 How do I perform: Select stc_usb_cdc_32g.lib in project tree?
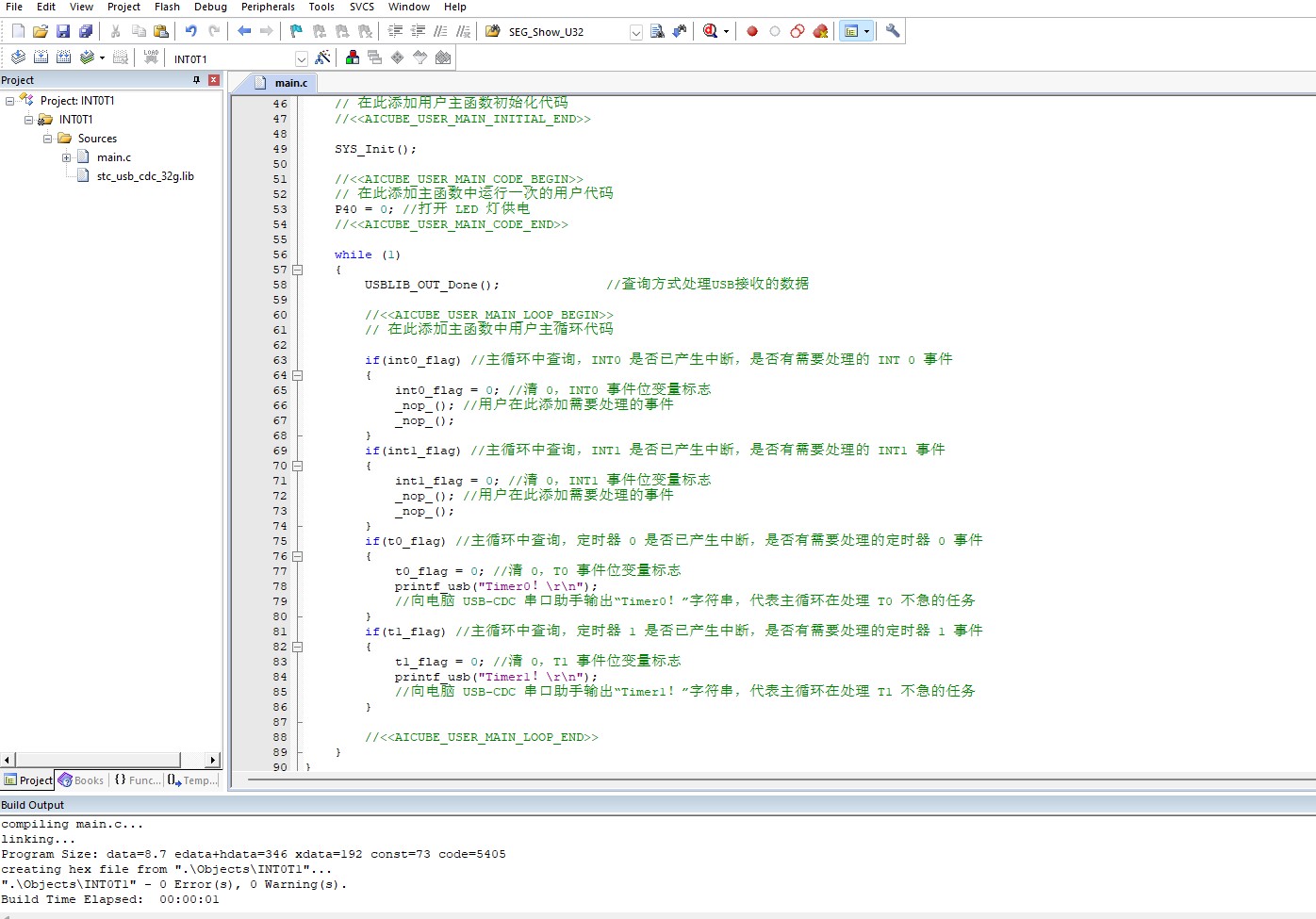pyautogui.click(x=144, y=176)
